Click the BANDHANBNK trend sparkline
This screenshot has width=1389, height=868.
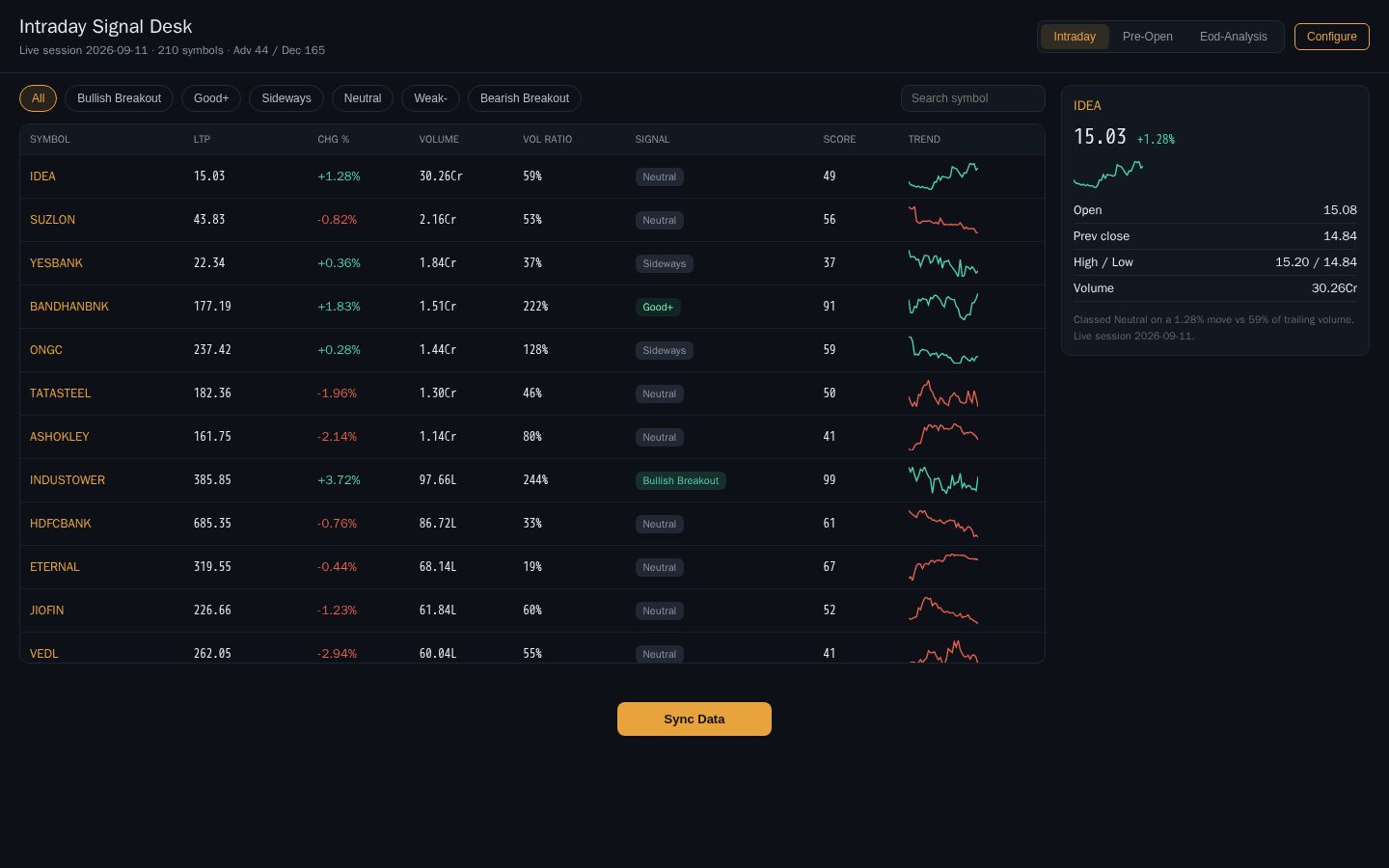coord(943,307)
